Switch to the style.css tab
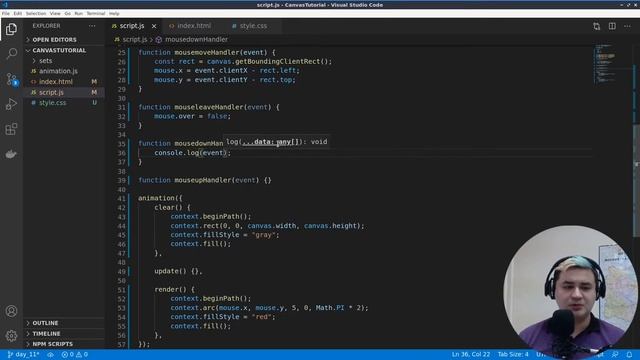 pyautogui.click(x=253, y=26)
